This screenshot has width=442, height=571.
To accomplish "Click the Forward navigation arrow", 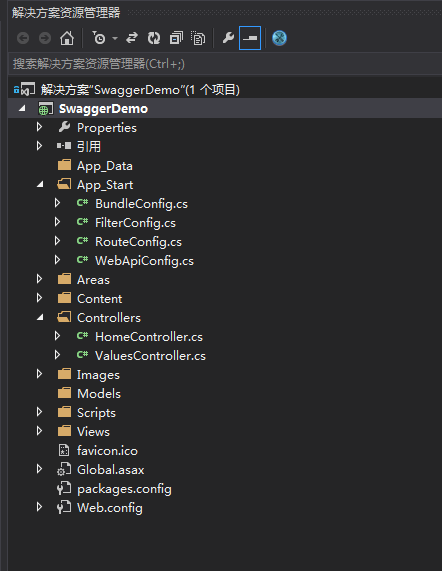I will pos(45,38).
